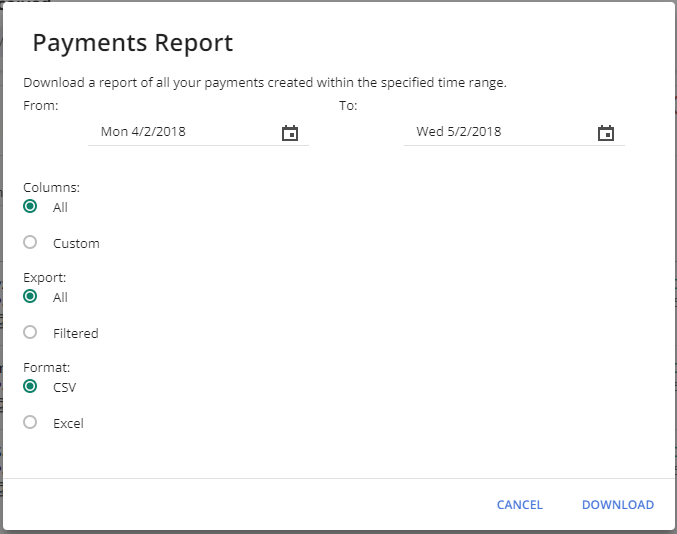Open the To date calendar picker icon
Image resolution: width=677 pixels, height=534 pixels.
(605, 133)
